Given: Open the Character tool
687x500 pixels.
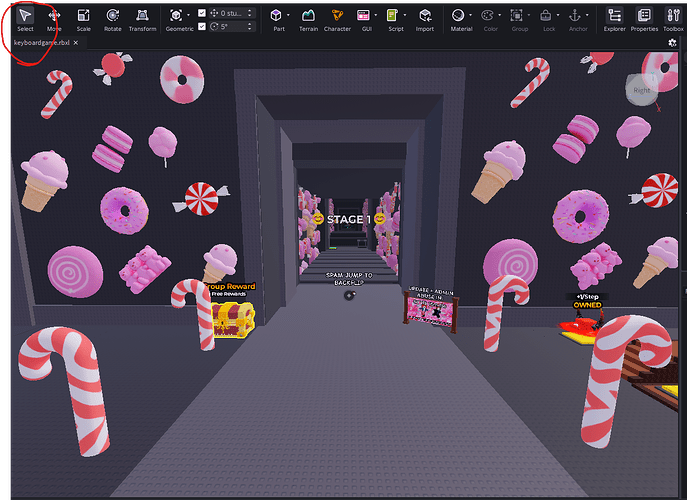Looking at the screenshot, I should [337, 20].
